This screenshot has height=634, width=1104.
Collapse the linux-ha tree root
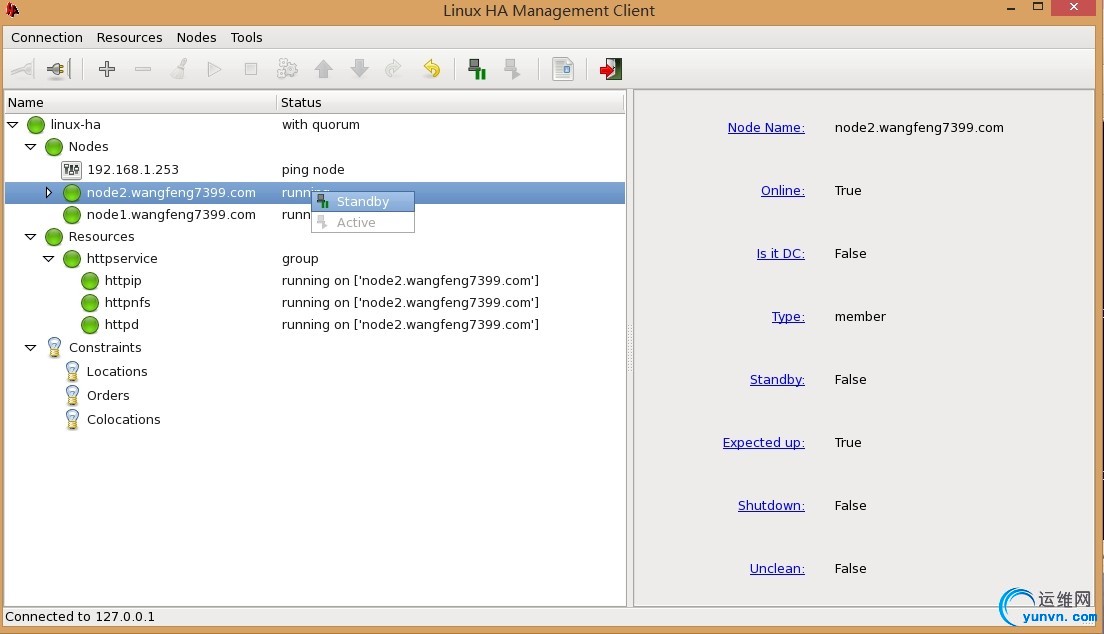13,125
